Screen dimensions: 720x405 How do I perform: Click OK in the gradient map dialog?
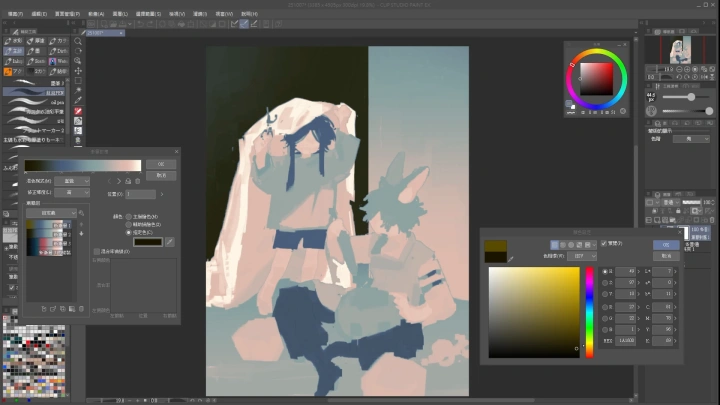(x=160, y=163)
